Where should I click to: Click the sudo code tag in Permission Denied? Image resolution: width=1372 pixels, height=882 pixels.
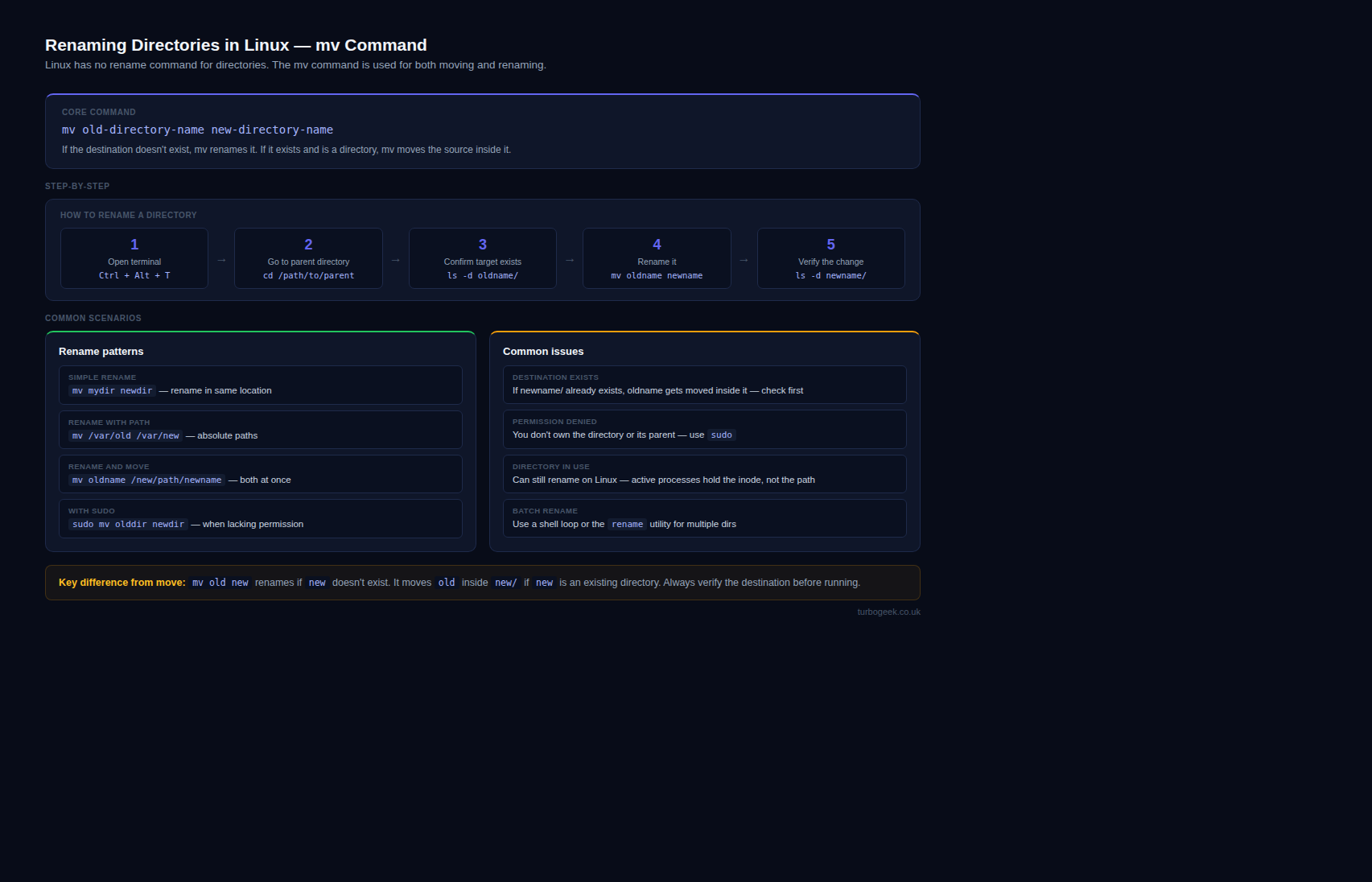click(x=721, y=435)
